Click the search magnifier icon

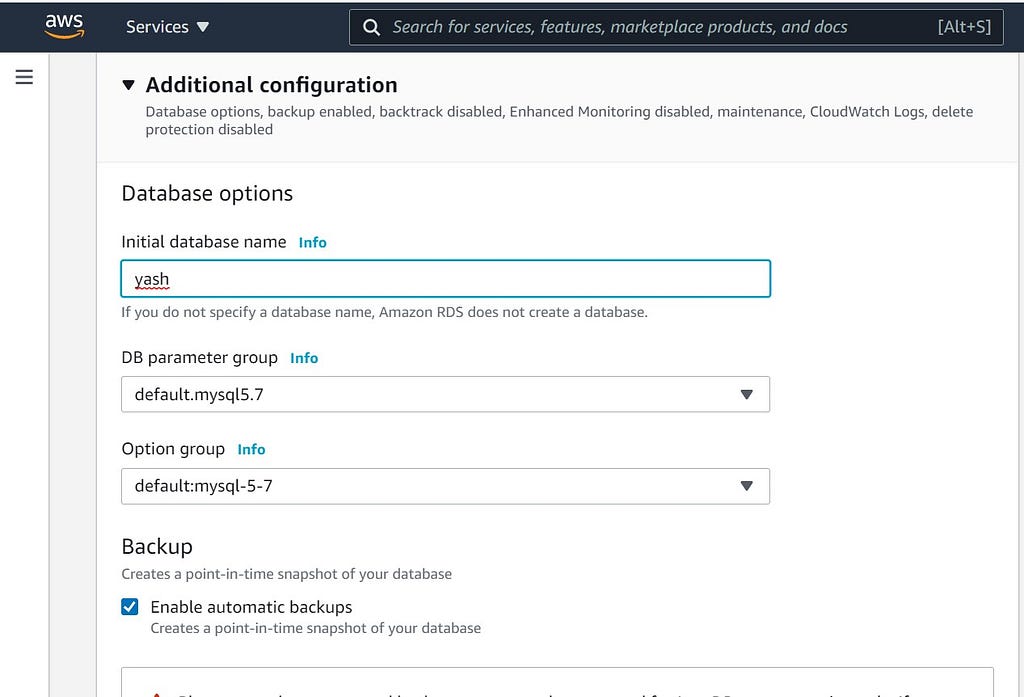(x=371, y=27)
